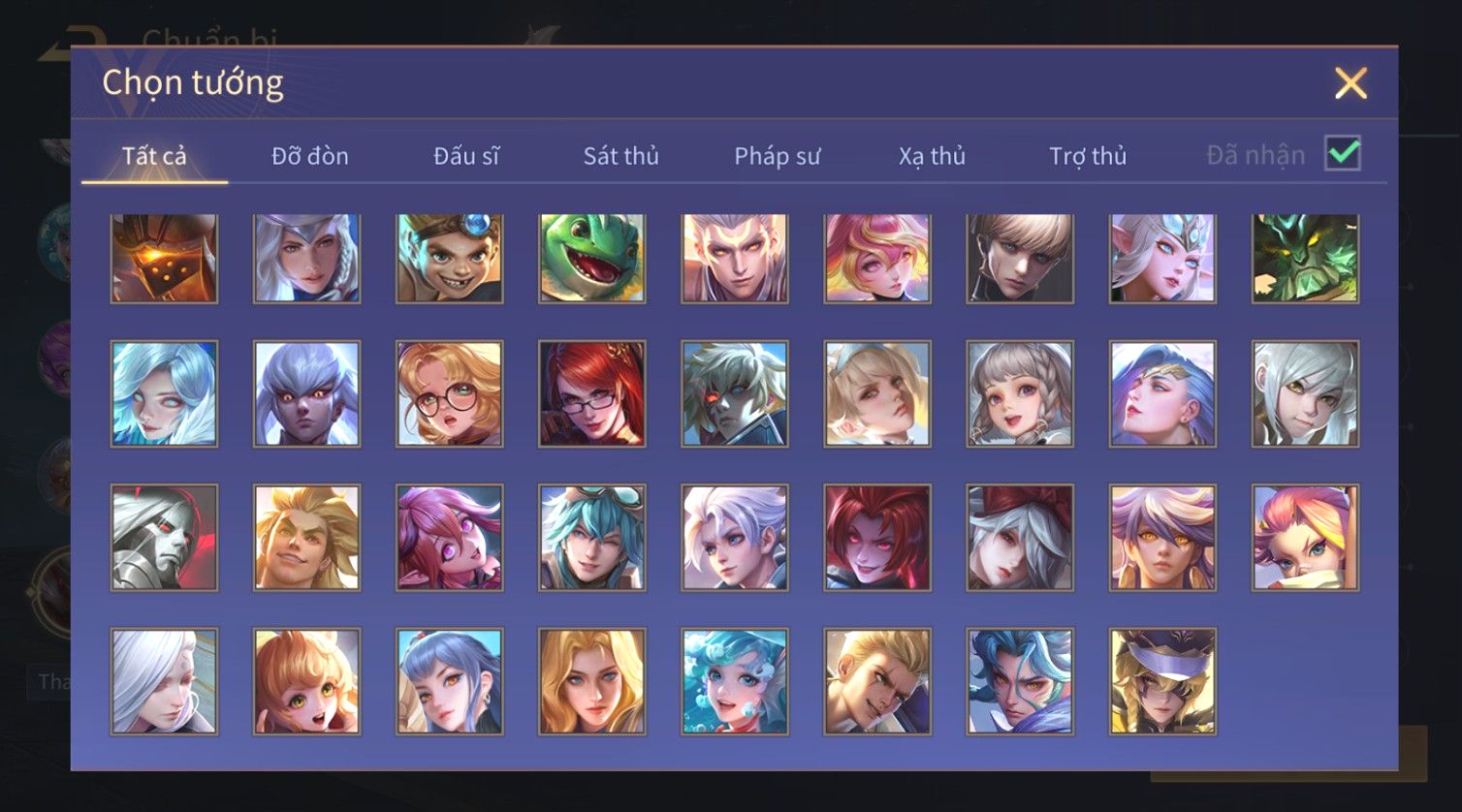Select the grey-haired hero with red hat
This screenshot has width=1462, height=812.
pyautogui.click(x=1020, y=538)
